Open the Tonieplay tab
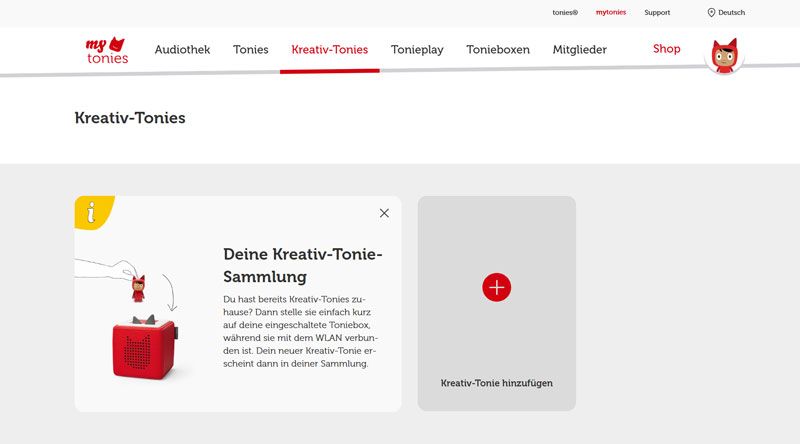800x444 pixels. tap(417, 50)
